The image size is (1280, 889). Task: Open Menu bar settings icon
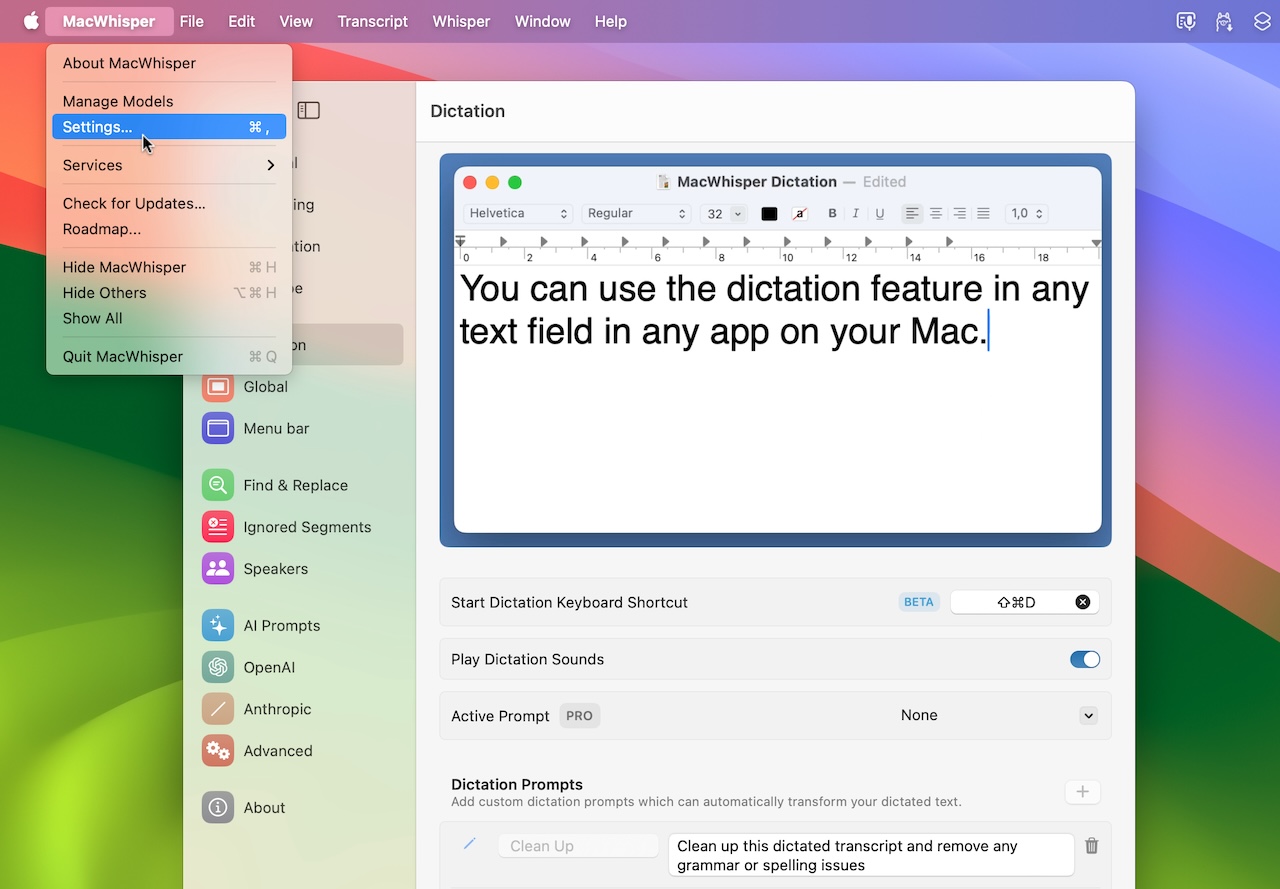(218, 429)
